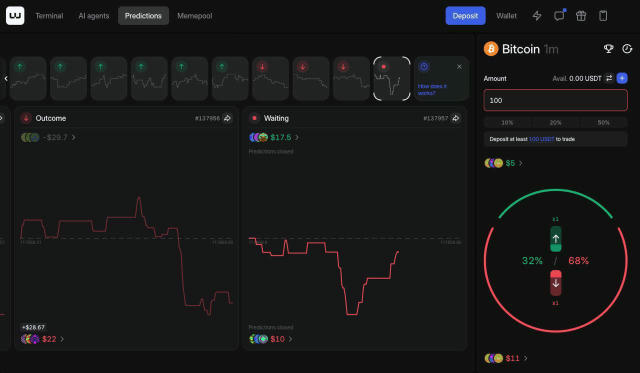Click round number #137957
This screenshot has width=640, height=373.
click(435, 118)
